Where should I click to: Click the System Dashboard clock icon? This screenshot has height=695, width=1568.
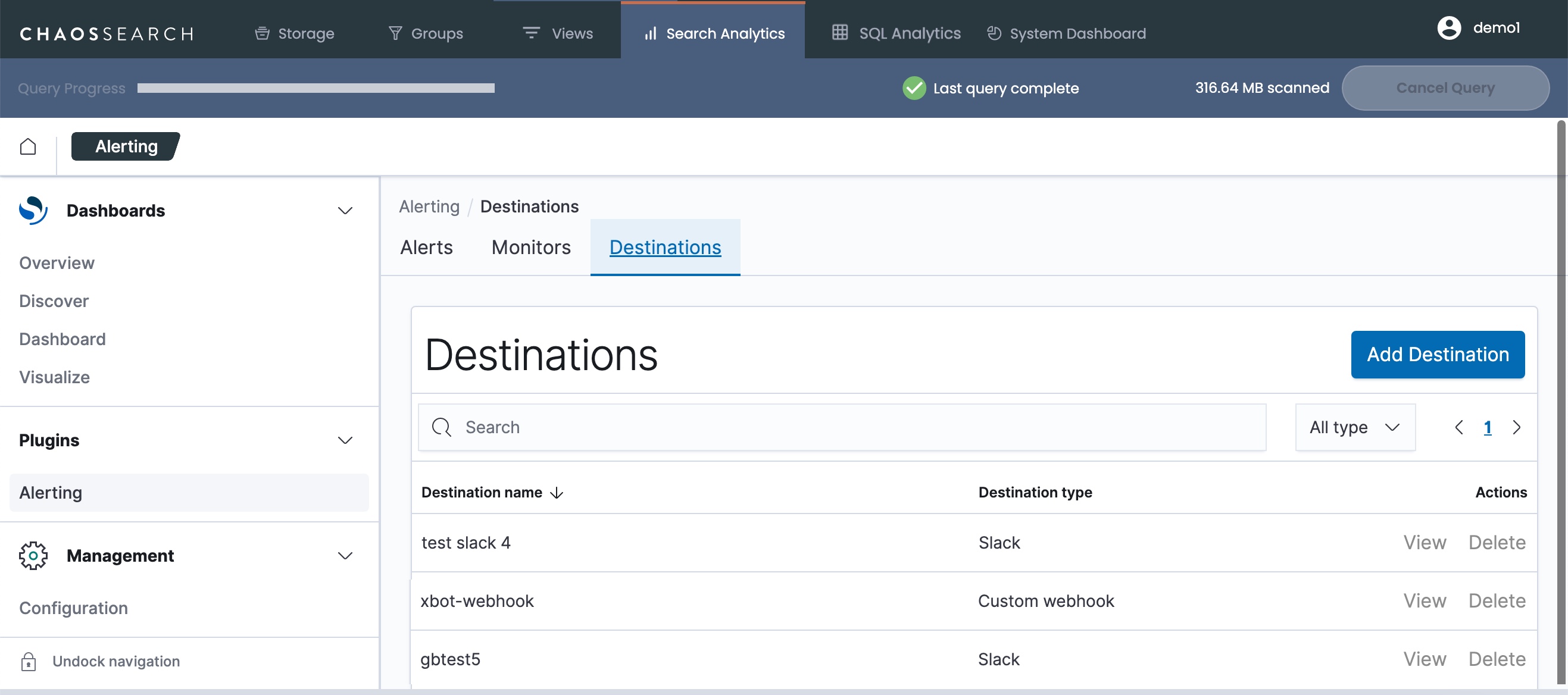point(994,33)
